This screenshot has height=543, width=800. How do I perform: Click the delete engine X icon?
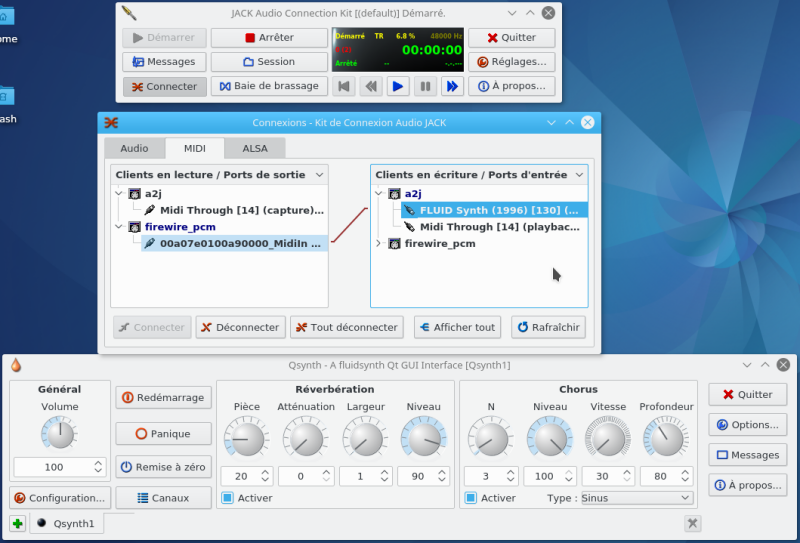pos(692,523)
